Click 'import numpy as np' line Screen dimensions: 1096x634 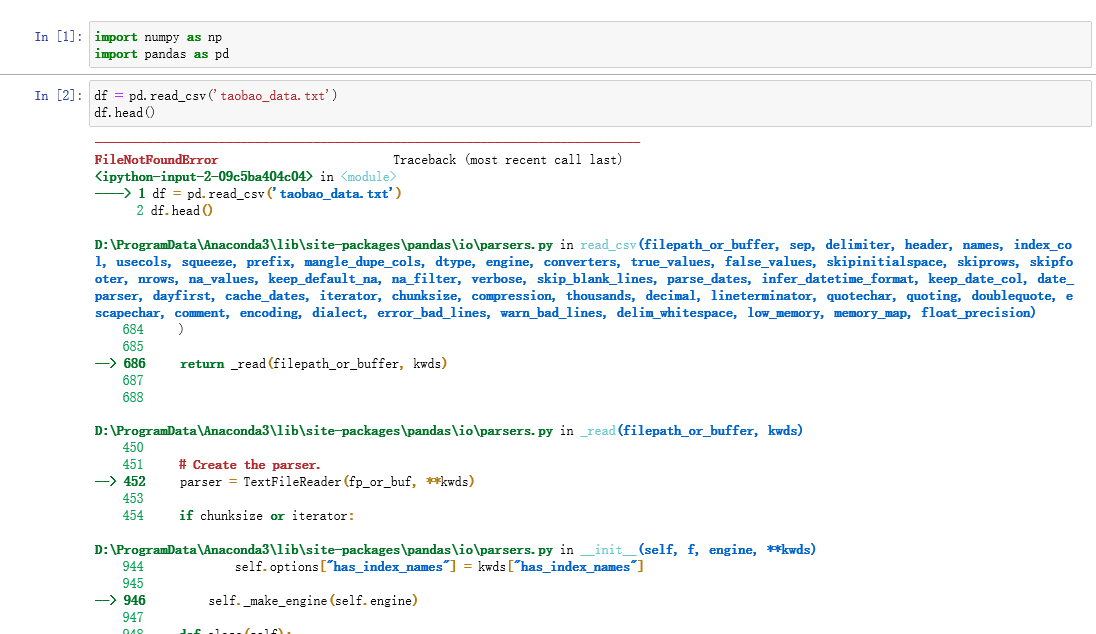[x=159, y=37]
